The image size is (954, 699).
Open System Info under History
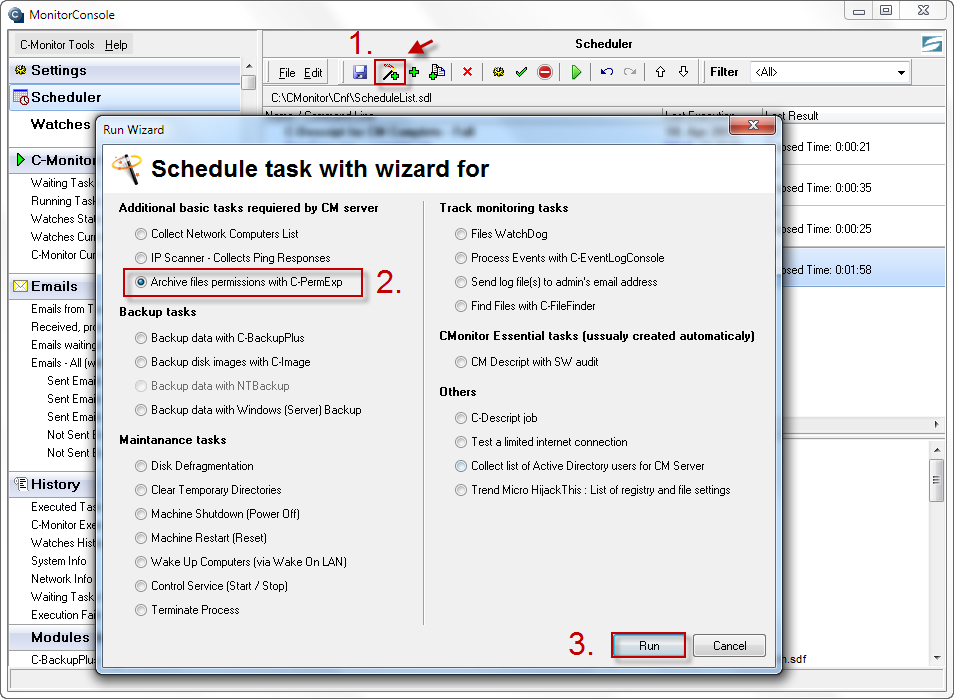point(59,561)
